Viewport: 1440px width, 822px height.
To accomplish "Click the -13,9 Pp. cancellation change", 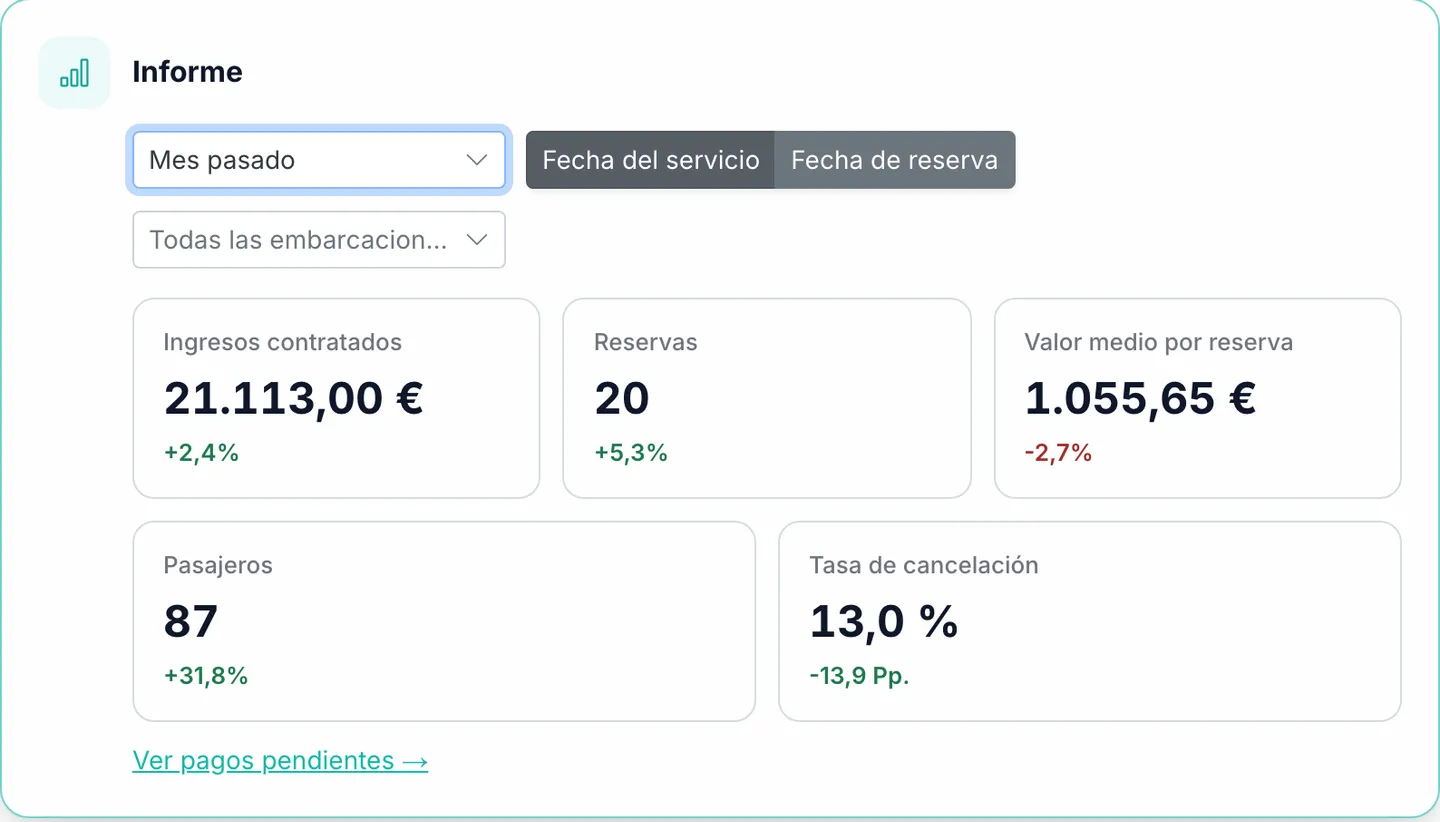I will (859, 676).
